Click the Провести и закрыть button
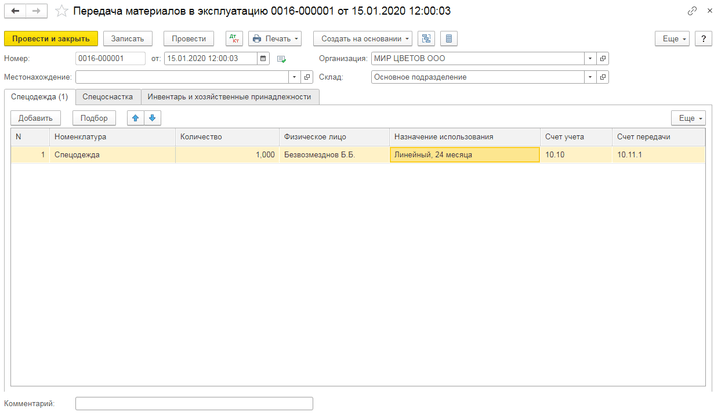The image size is (714, 415). coord(51,39)
